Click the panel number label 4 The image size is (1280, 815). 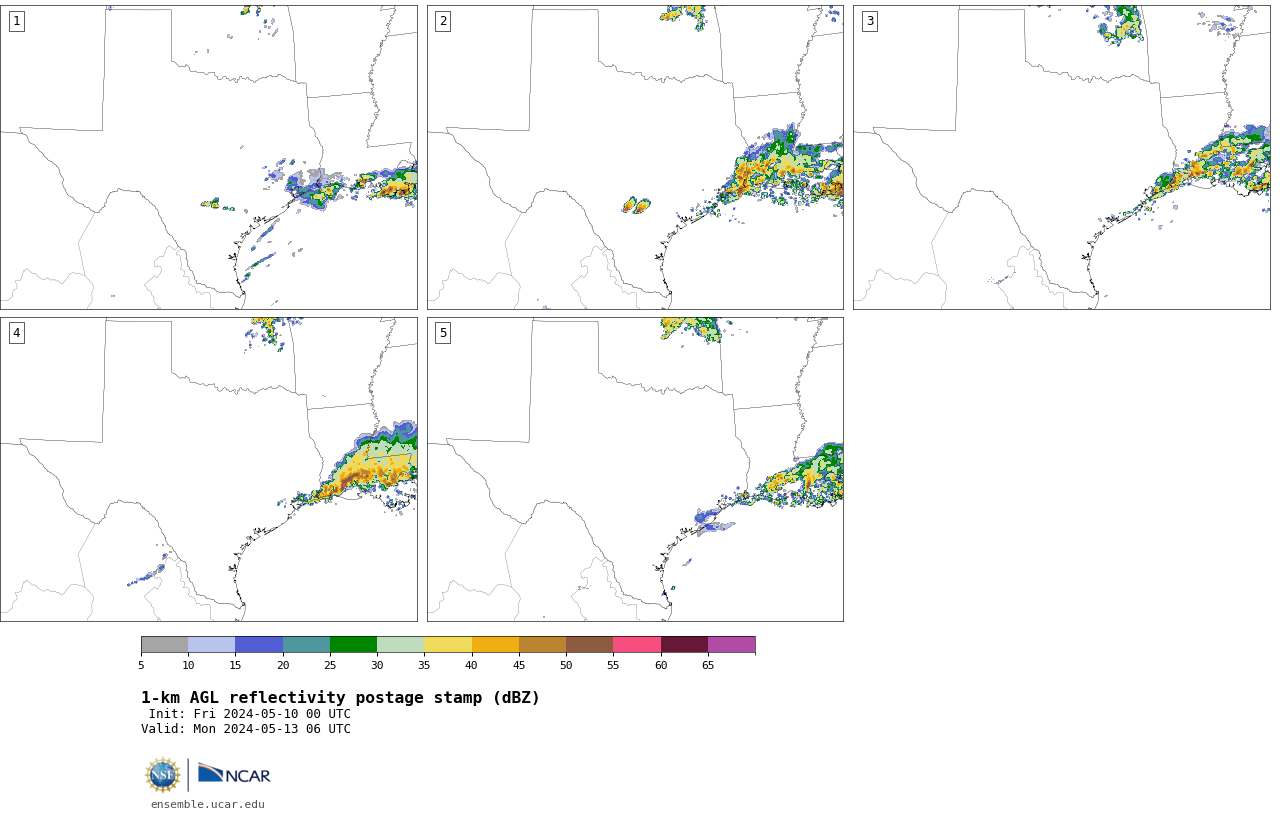click(16, 333)
